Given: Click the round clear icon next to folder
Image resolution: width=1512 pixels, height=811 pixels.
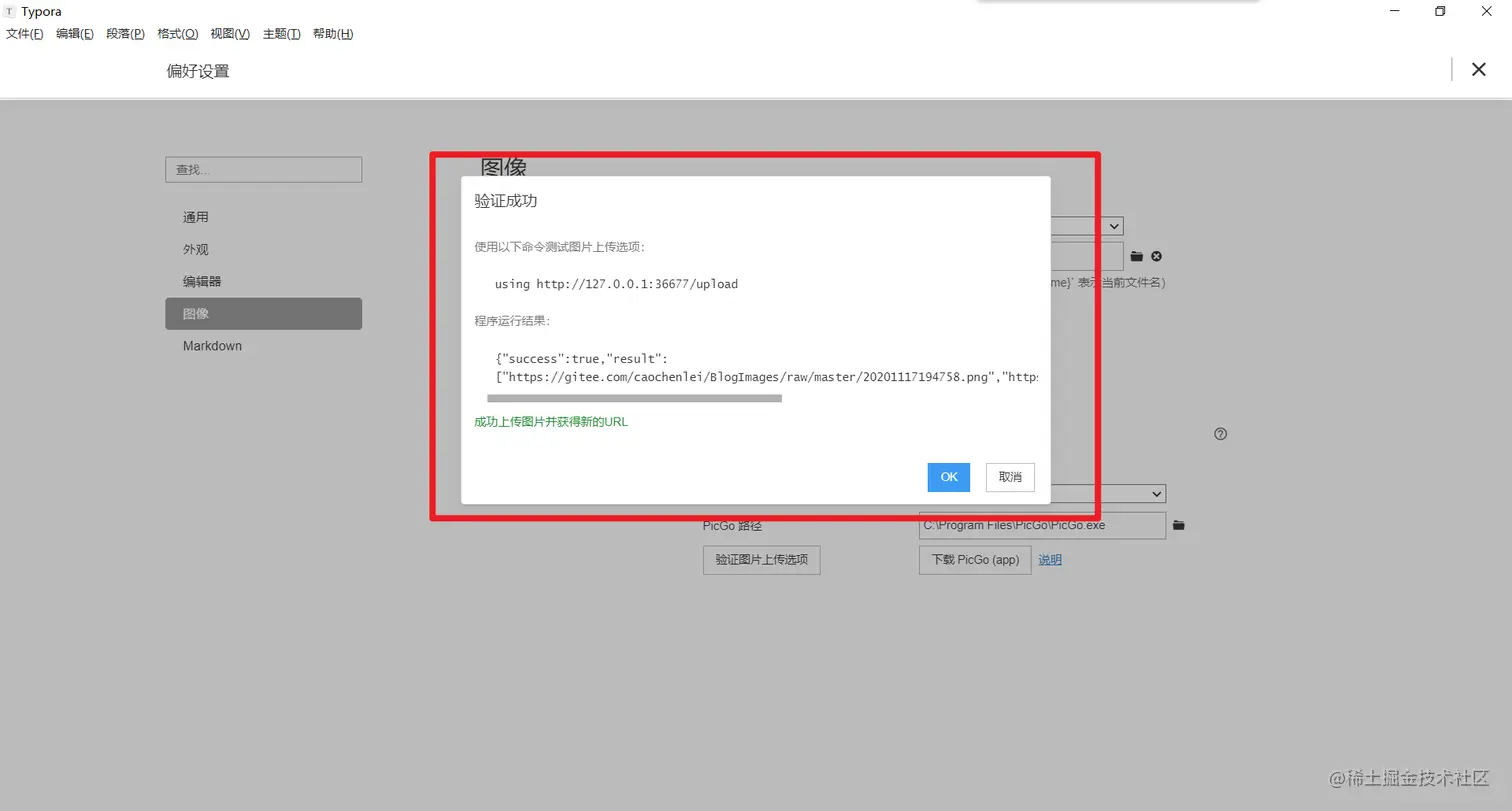Looking at the screenshot, I should [x=1156, y=256].
